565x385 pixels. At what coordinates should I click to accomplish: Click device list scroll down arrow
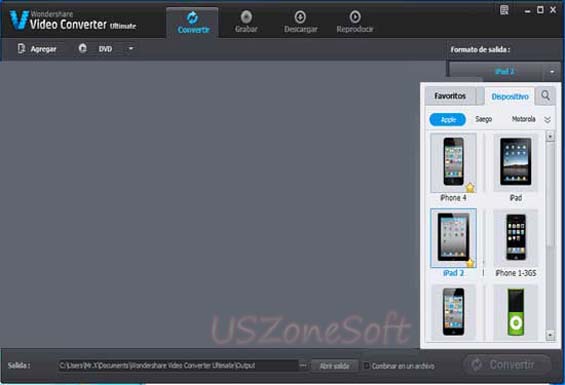point(550,335)
